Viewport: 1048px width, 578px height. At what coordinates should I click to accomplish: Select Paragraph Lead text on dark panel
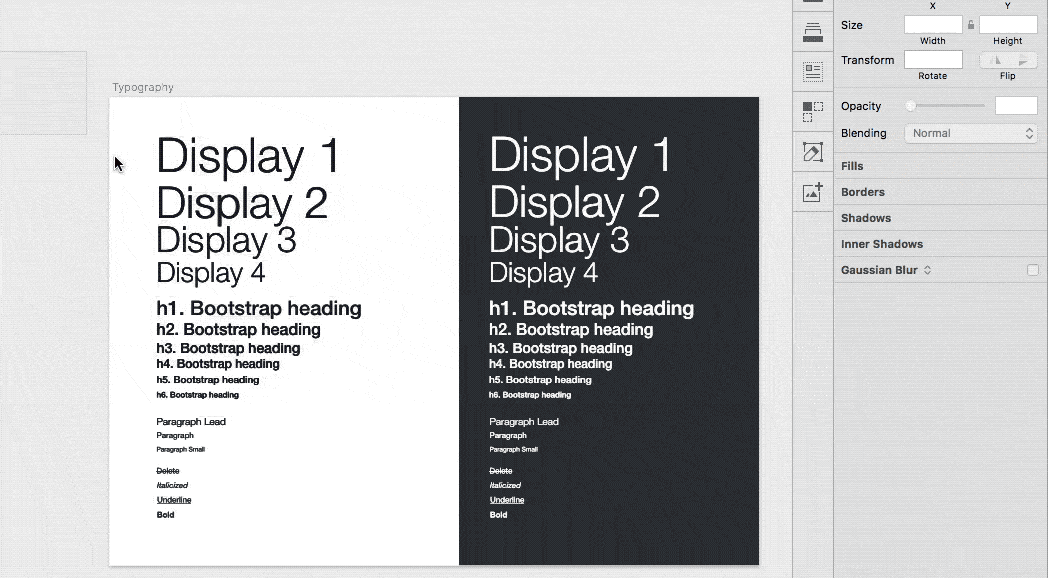524,422
